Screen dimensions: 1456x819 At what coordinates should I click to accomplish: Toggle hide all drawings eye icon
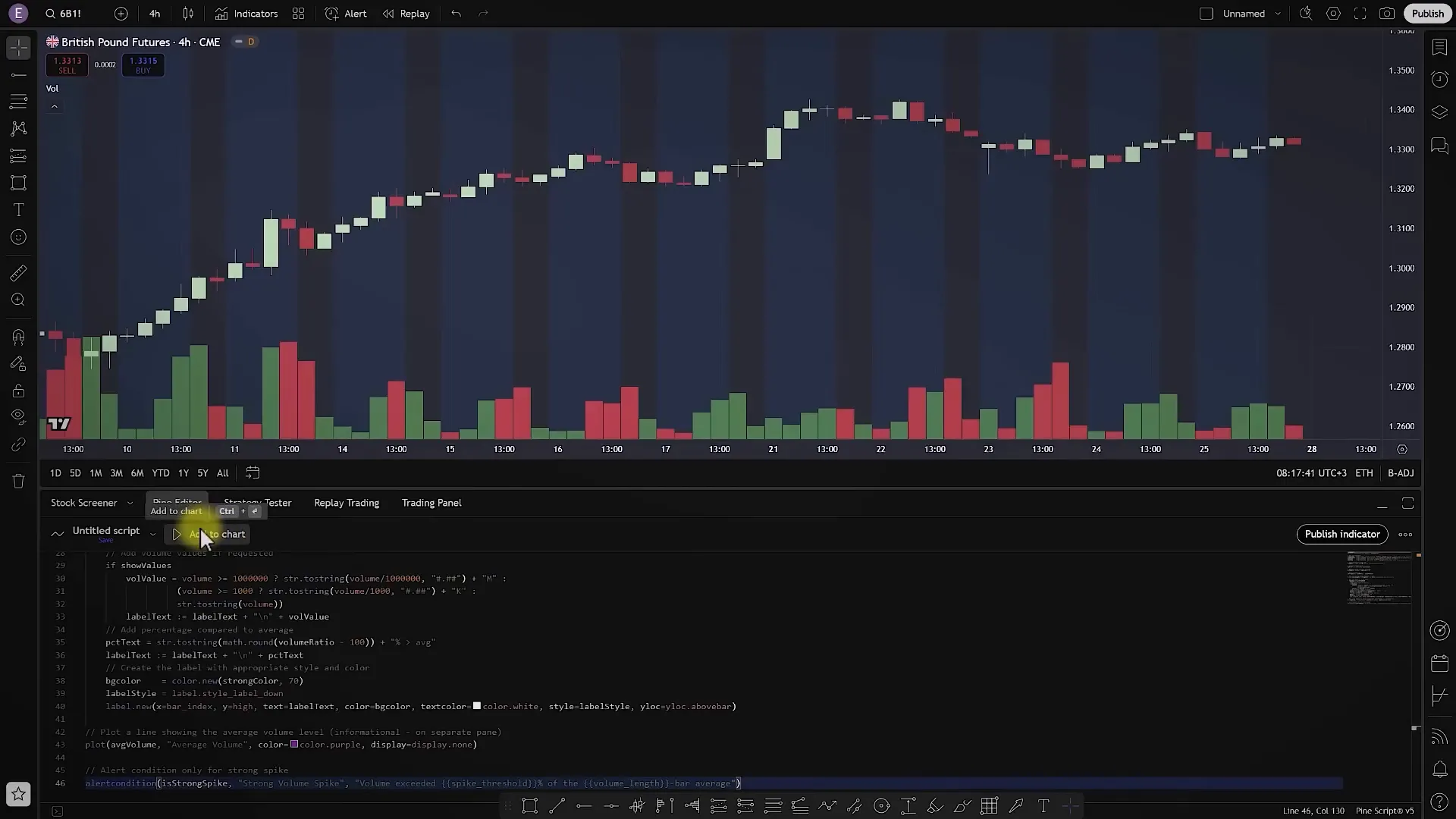tap(19, 416)
